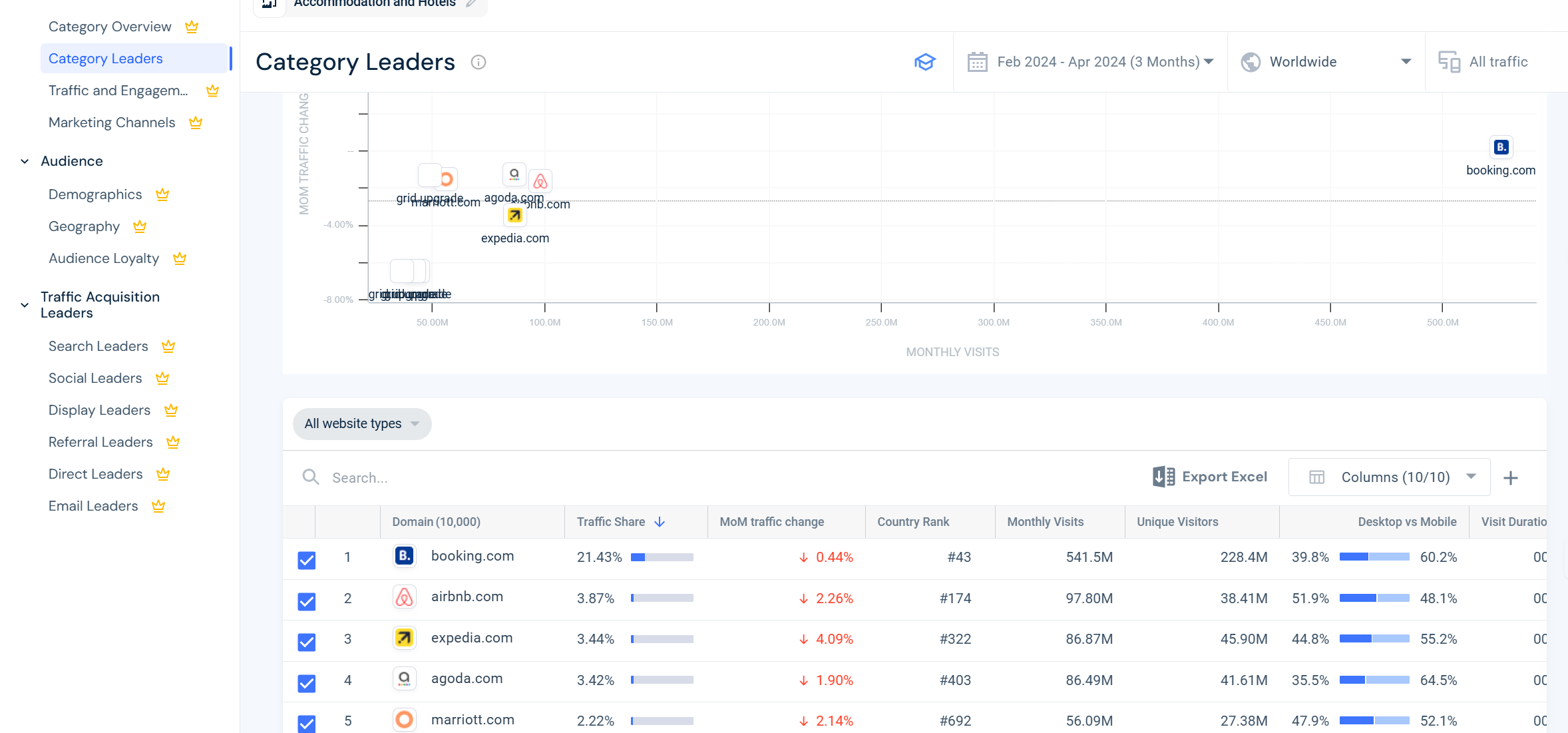This screenshot has height=733, width=1568.
Task: Click the expedia.com marker on the scatter chart
Action: click(514, 215)
